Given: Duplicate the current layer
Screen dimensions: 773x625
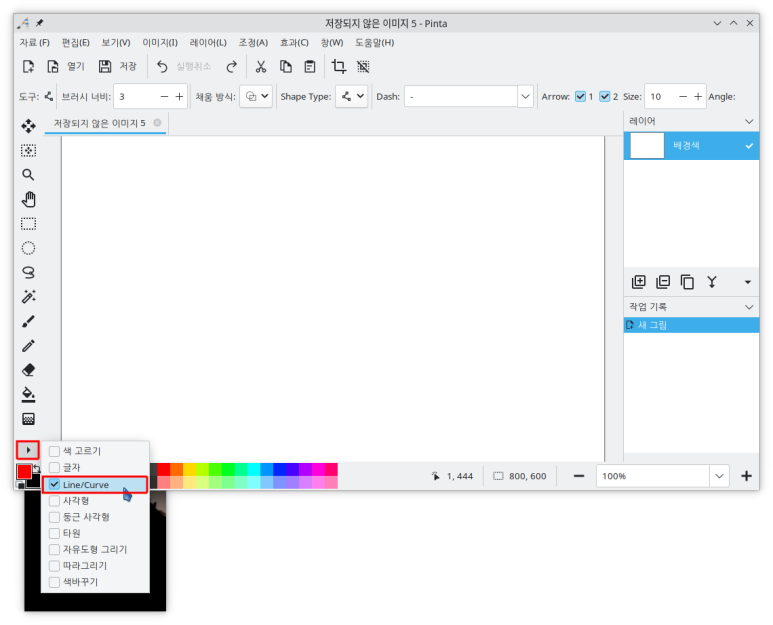Looking at the screenshot, I should click(687, 282).
